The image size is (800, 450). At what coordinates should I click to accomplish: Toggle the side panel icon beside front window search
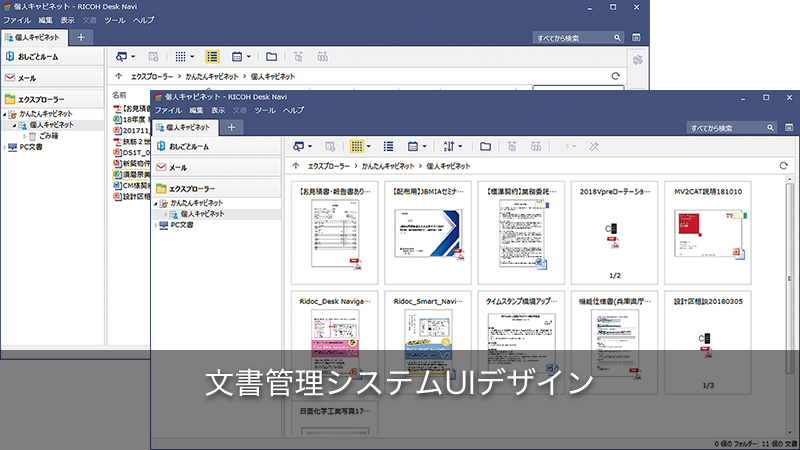coord(789,128)
